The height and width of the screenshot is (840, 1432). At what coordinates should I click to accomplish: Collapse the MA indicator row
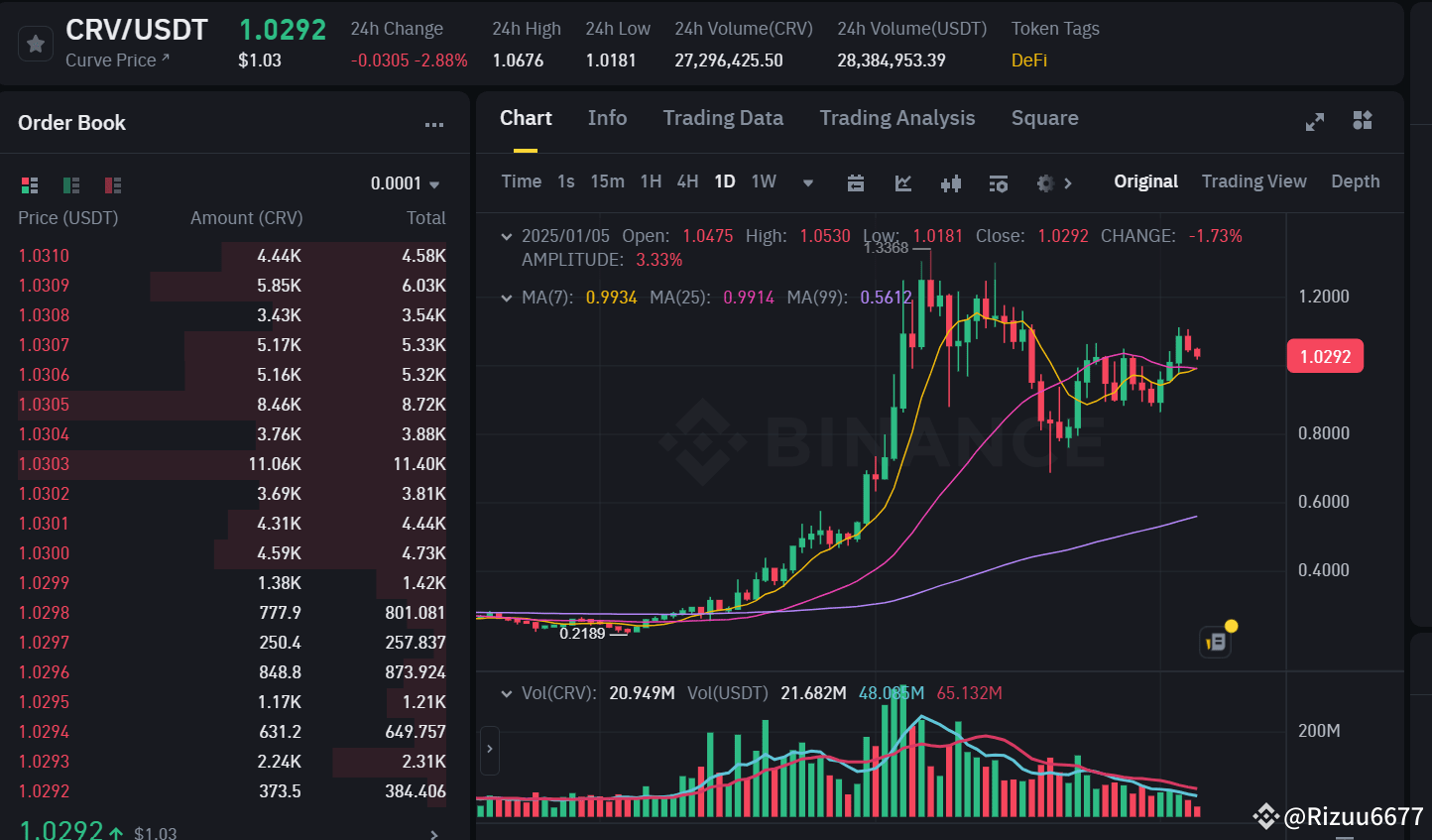(507, 298)
